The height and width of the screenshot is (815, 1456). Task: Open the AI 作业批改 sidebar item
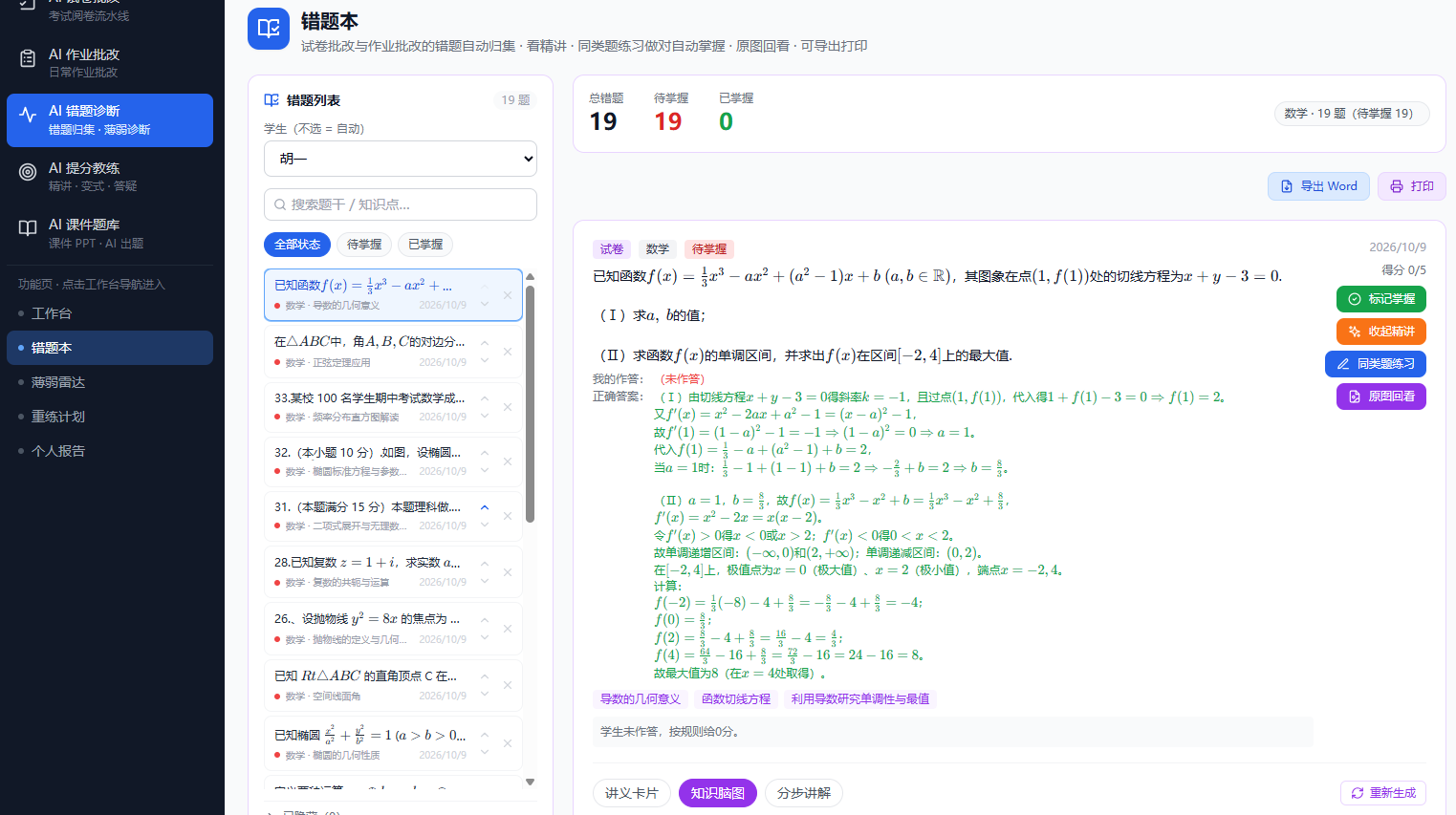pos(110,63)
